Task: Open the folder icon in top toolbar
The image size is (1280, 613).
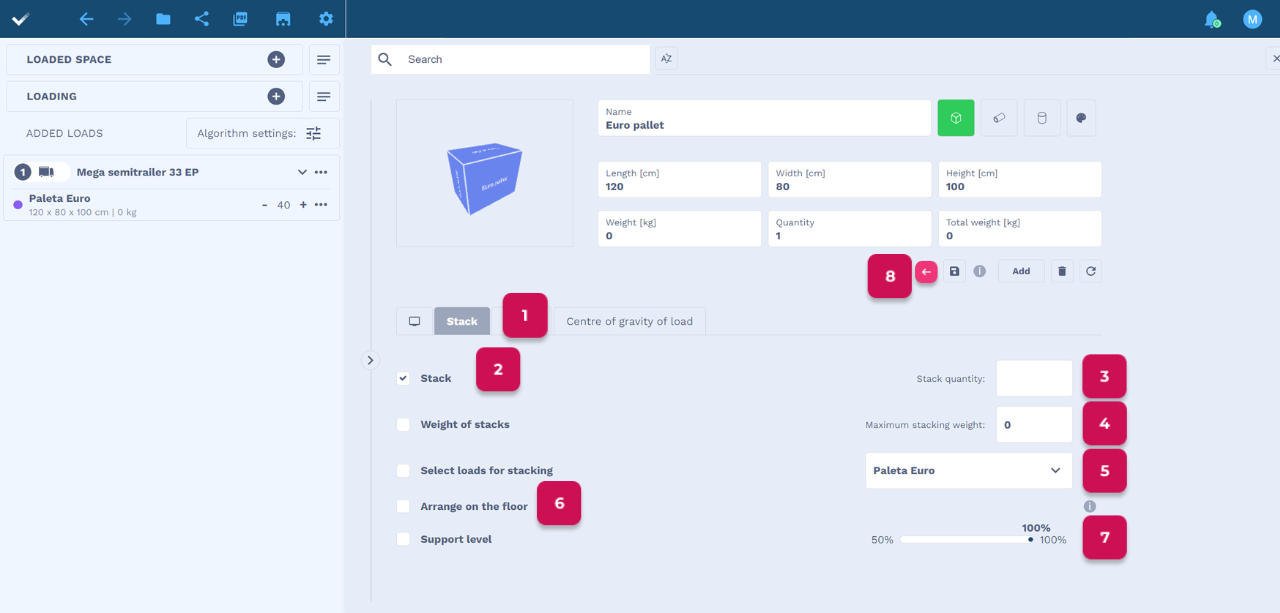Action: pos(163,19)
